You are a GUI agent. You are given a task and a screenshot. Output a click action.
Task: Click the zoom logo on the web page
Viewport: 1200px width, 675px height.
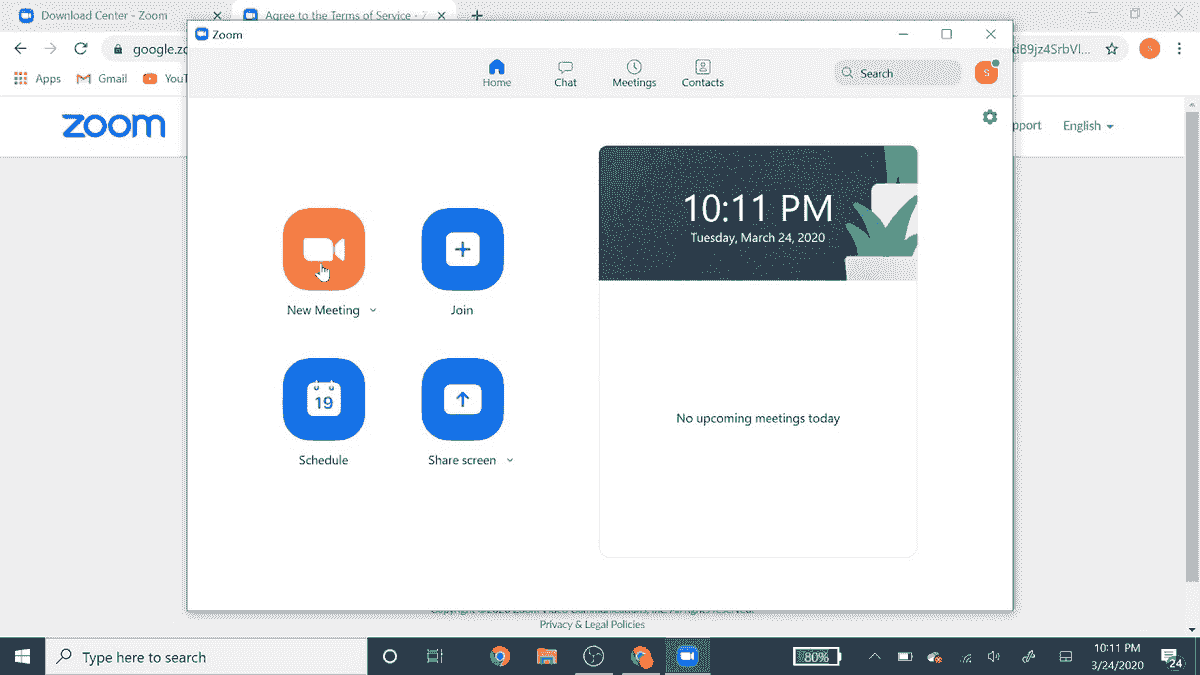(113, 126)
